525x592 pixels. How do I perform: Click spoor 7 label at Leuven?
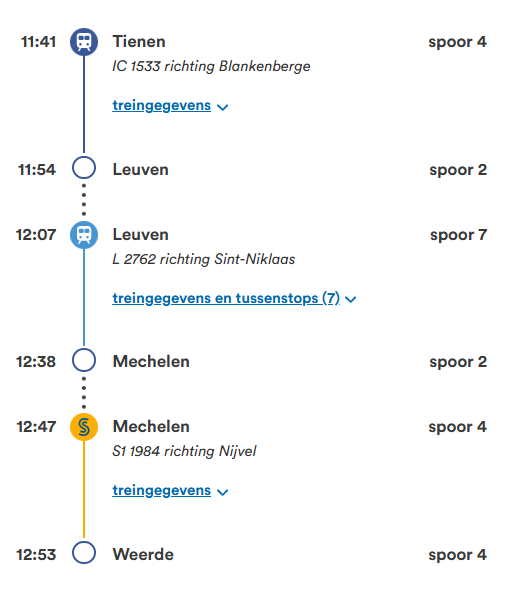click(x=458, y=235)
